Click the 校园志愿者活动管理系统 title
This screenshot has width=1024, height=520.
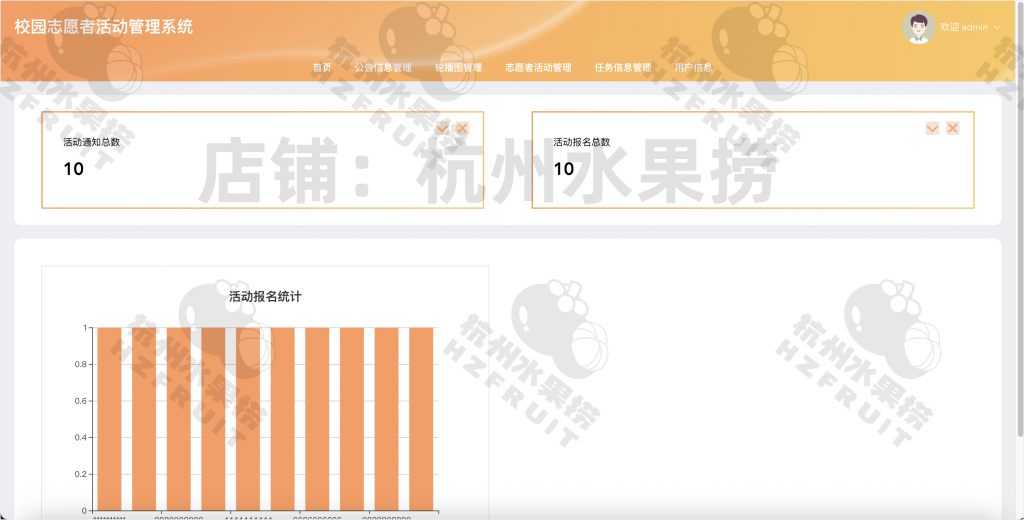click(x=104, y=27)
